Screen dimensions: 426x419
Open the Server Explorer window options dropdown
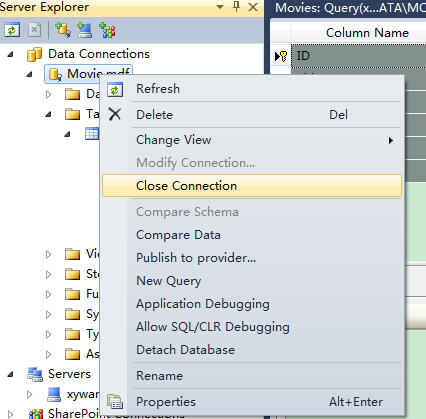(x=220, y=7)
